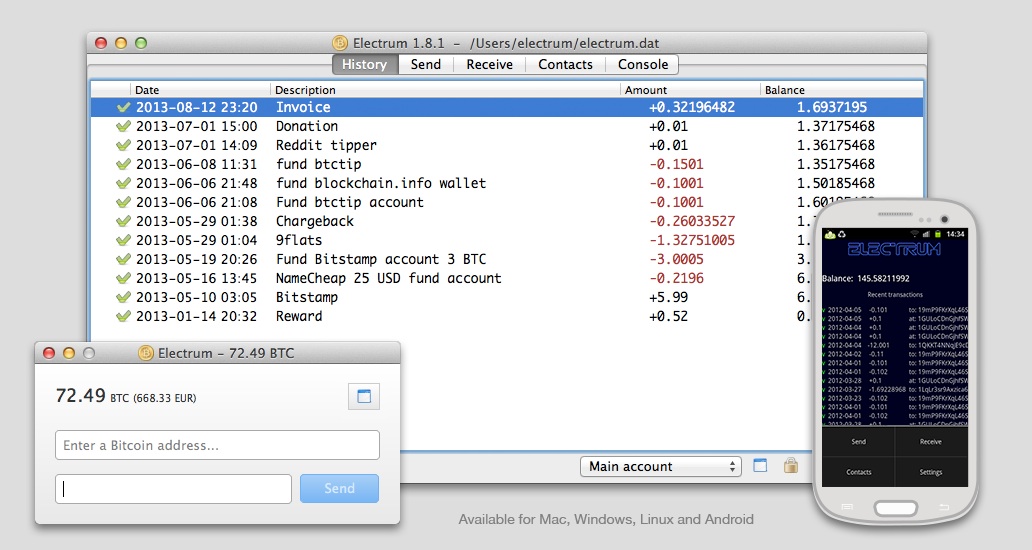Click the confirmed checkmark on 9flats row

click(x=123, y=241)
